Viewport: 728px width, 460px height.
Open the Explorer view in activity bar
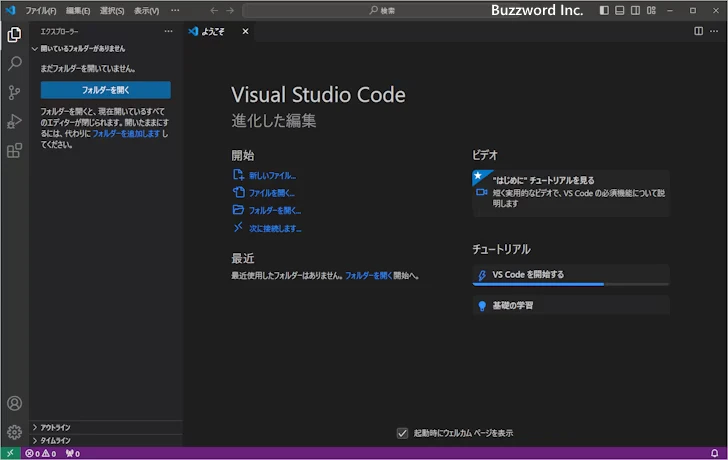coord(14,34)
